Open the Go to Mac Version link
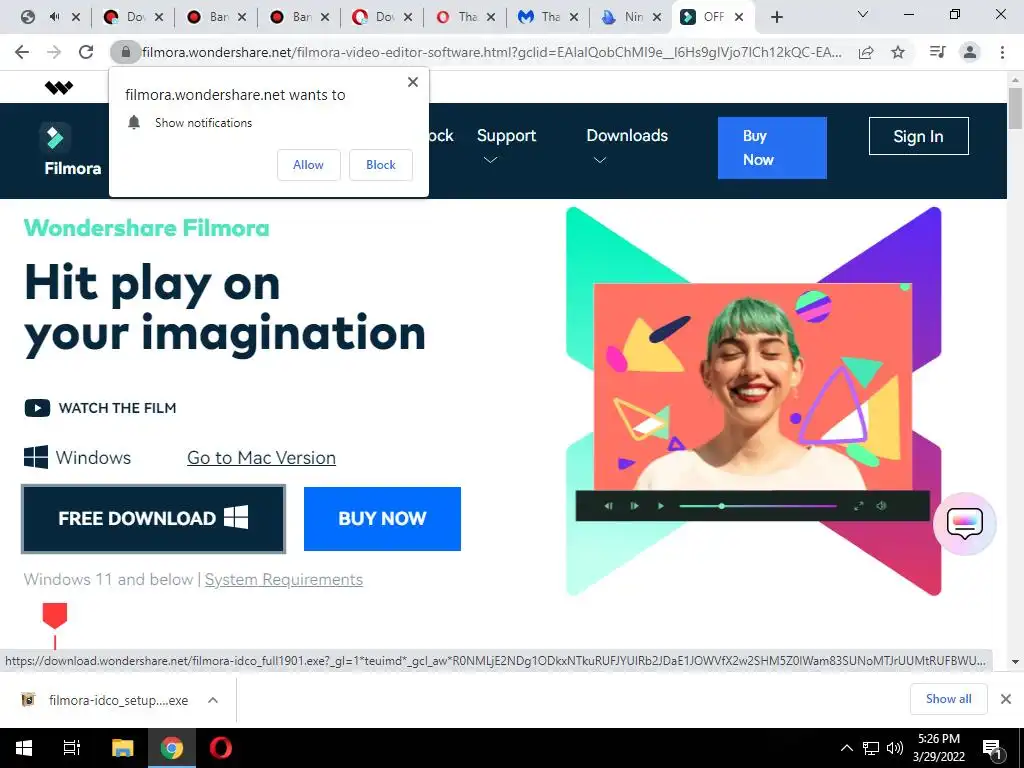 tap(261, 458)
